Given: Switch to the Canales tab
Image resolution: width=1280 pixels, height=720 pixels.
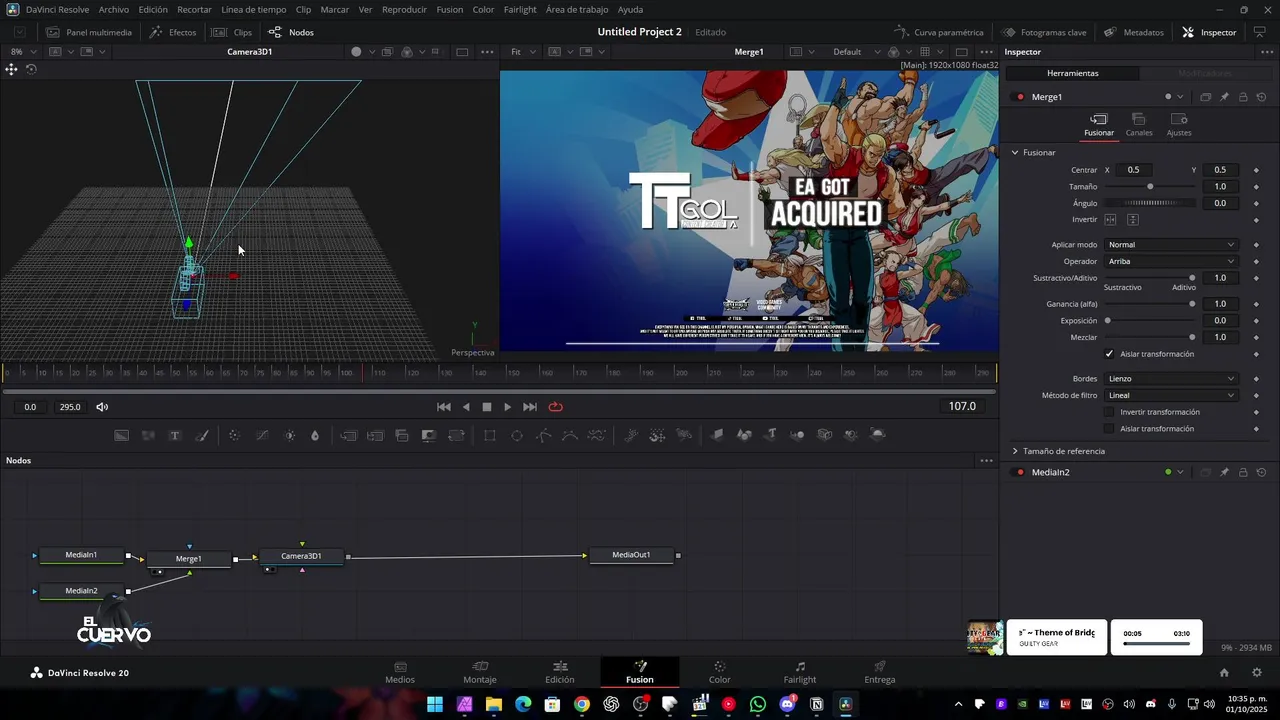Looking at the screenshot, I should tap(1139, 125).
